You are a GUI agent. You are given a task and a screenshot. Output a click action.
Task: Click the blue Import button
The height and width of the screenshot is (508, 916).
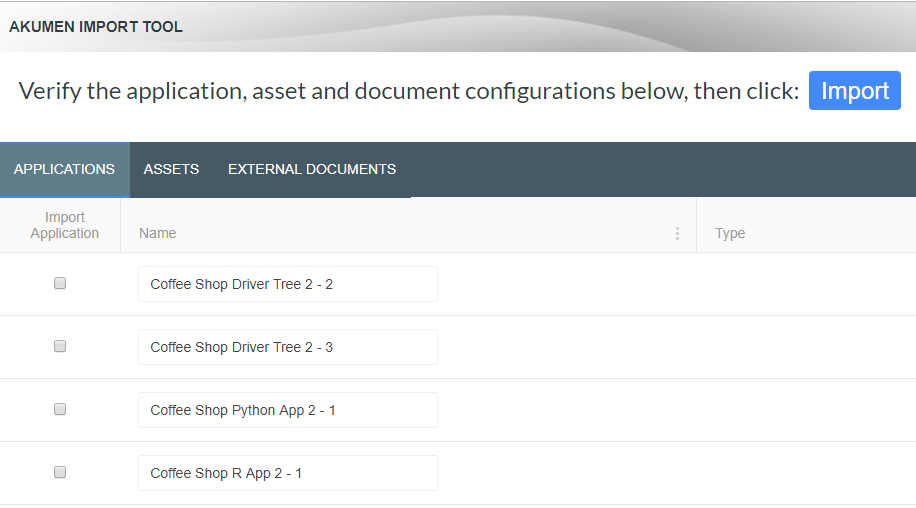point(854,91)
